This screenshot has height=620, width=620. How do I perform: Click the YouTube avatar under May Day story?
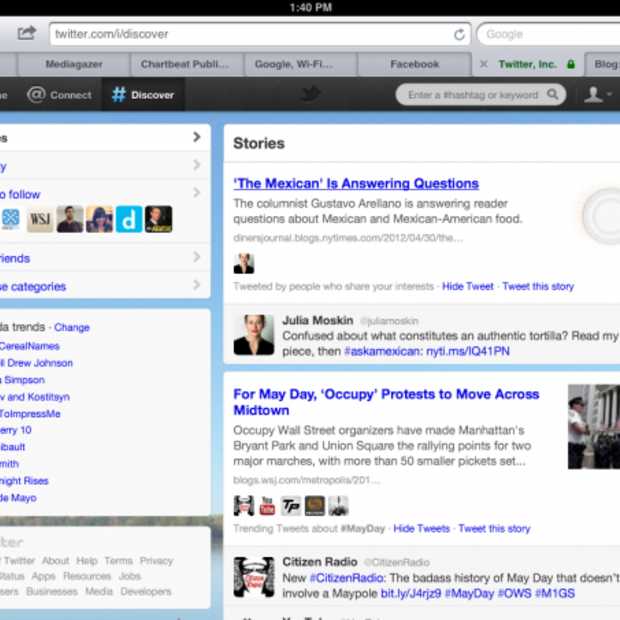pyautogui.click(x=267, y=506)
